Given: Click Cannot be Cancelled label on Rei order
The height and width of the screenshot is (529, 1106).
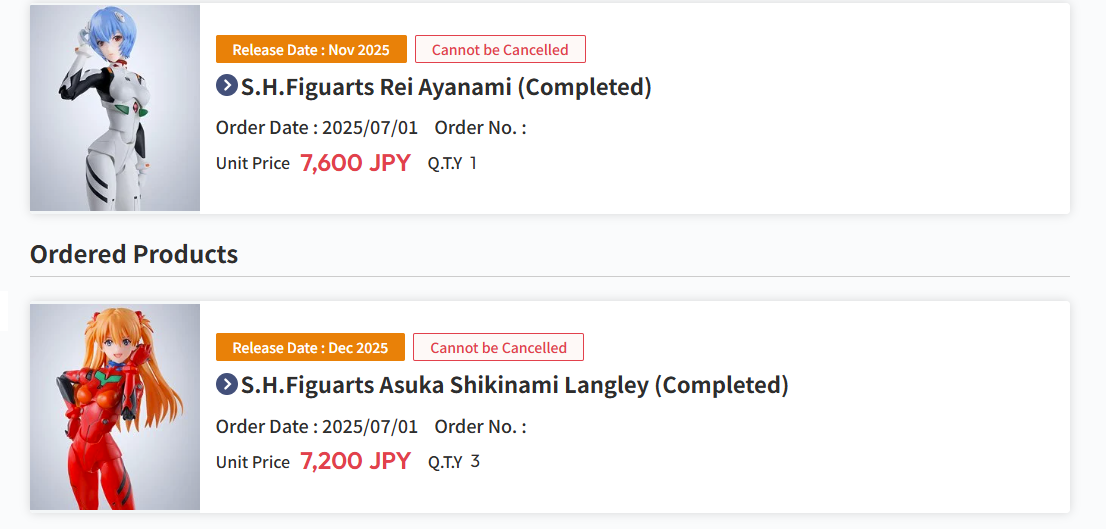Looking at the screenshot, I should (500, 49).
